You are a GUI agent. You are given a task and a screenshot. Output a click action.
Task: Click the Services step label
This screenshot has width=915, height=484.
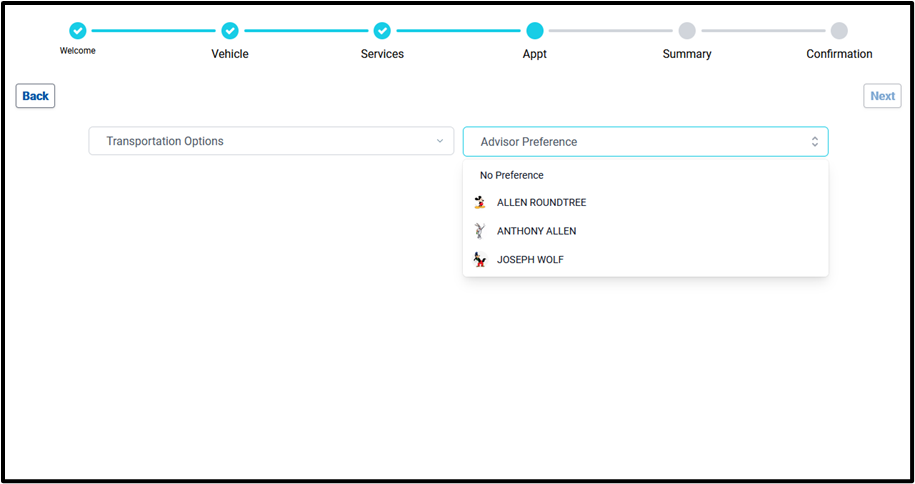382,54
